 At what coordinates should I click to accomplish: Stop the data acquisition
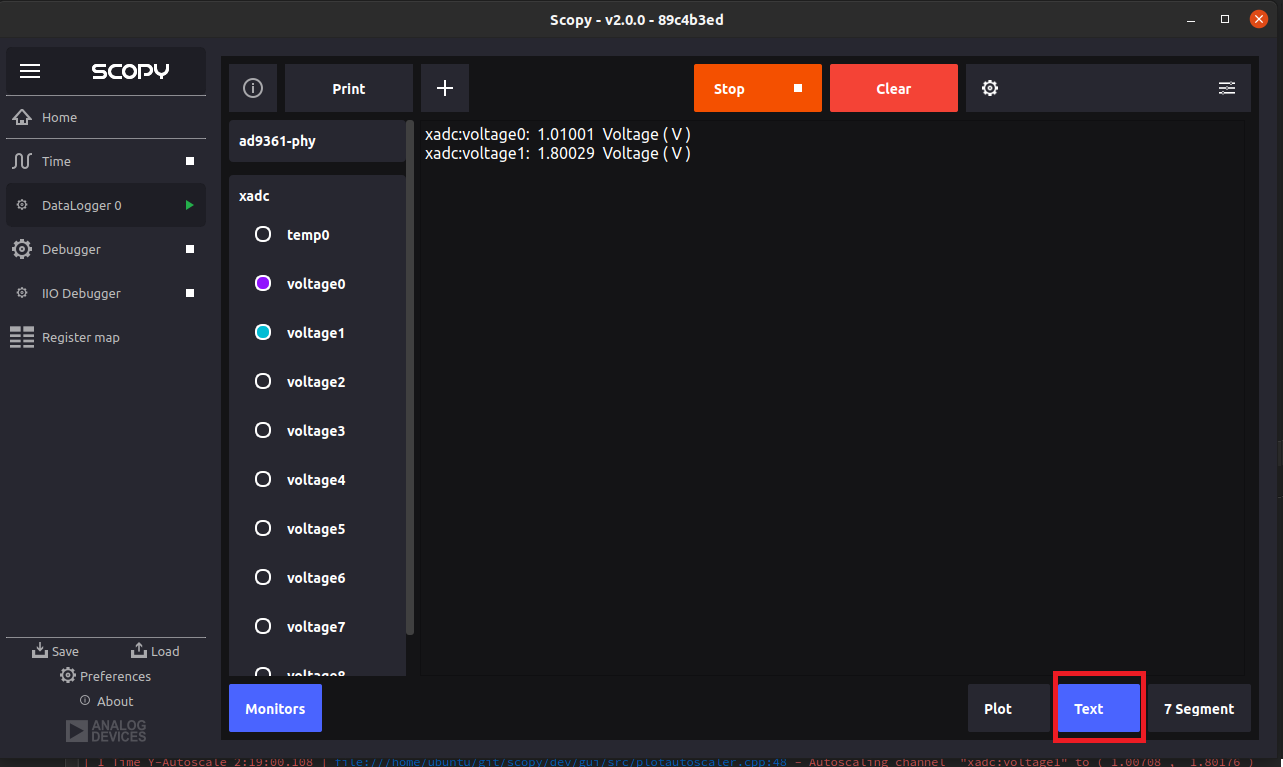click(x=758, y=88)
